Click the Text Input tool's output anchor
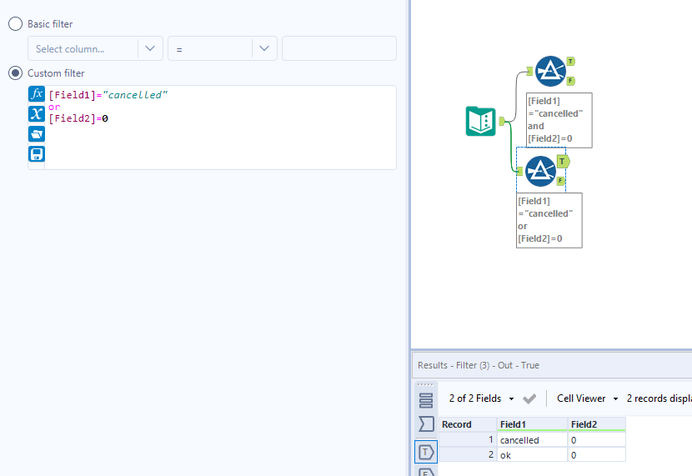The image size is (692, 476). click(502, 121)
